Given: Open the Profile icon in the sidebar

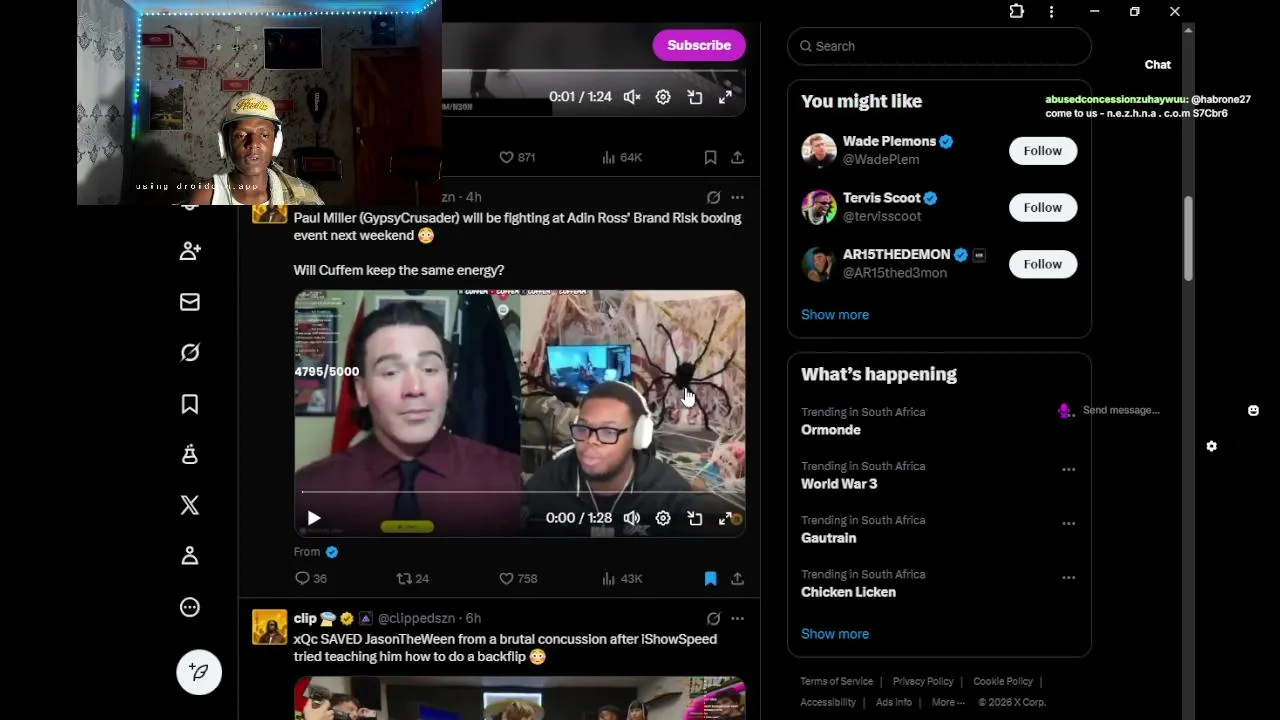Looking at the screenshot, I should [190, 556].
